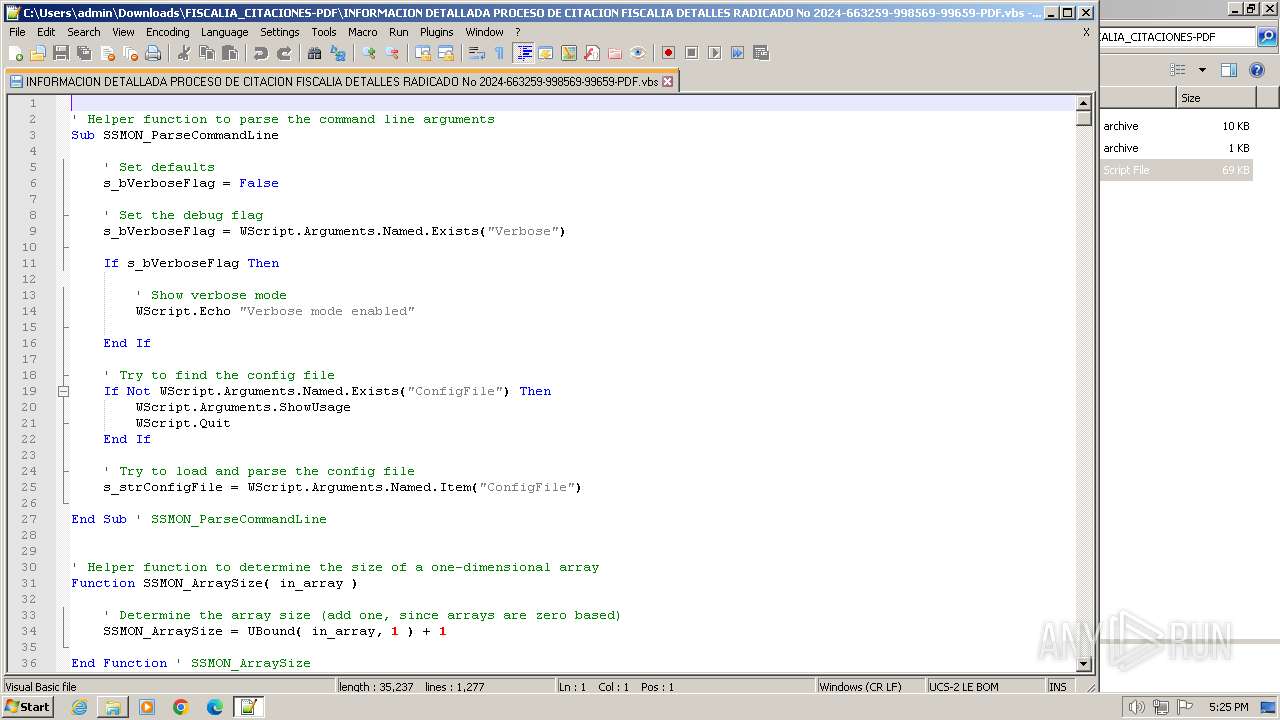Toggle the indent guide toolbar button
Screen dimensions: 1280x720
[x=522, y=53]
